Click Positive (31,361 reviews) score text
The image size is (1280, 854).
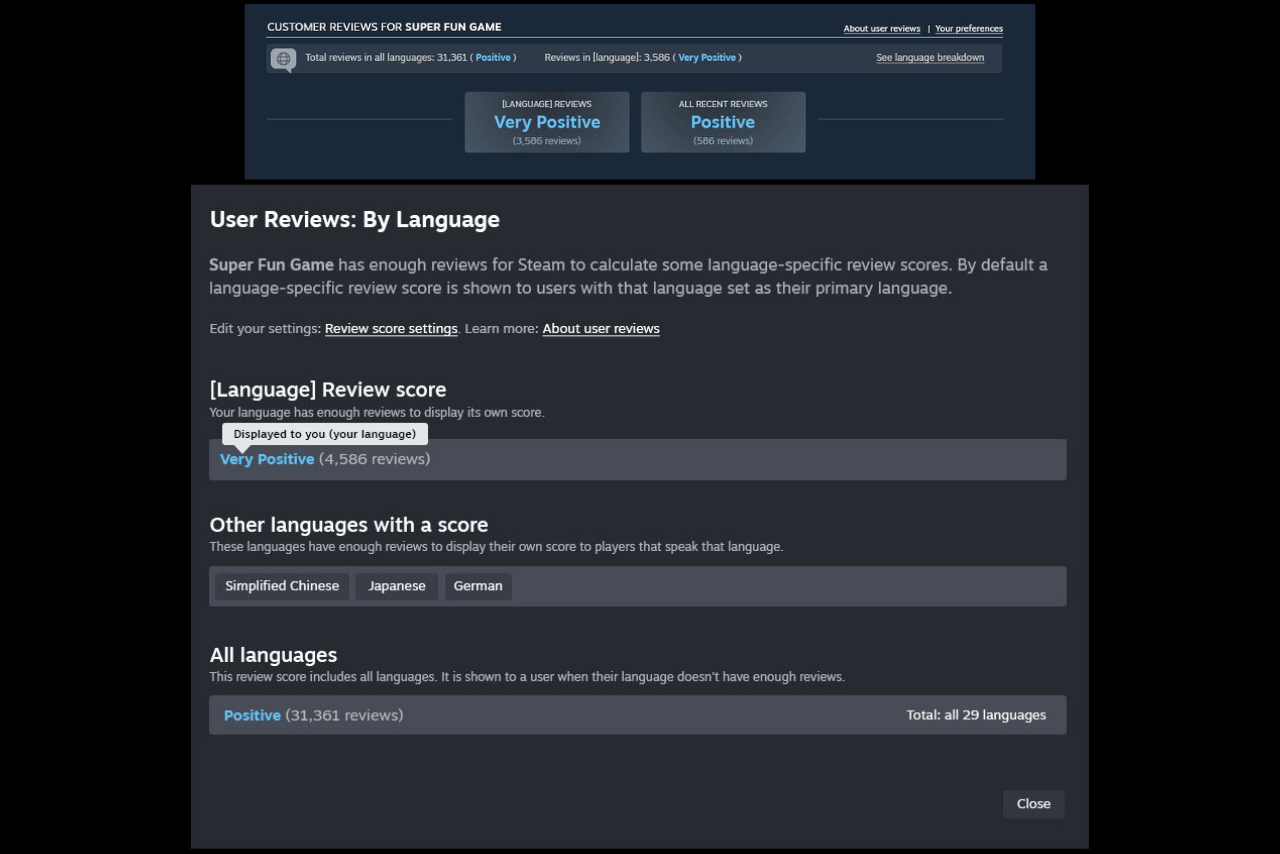click(x=313, y=715)
